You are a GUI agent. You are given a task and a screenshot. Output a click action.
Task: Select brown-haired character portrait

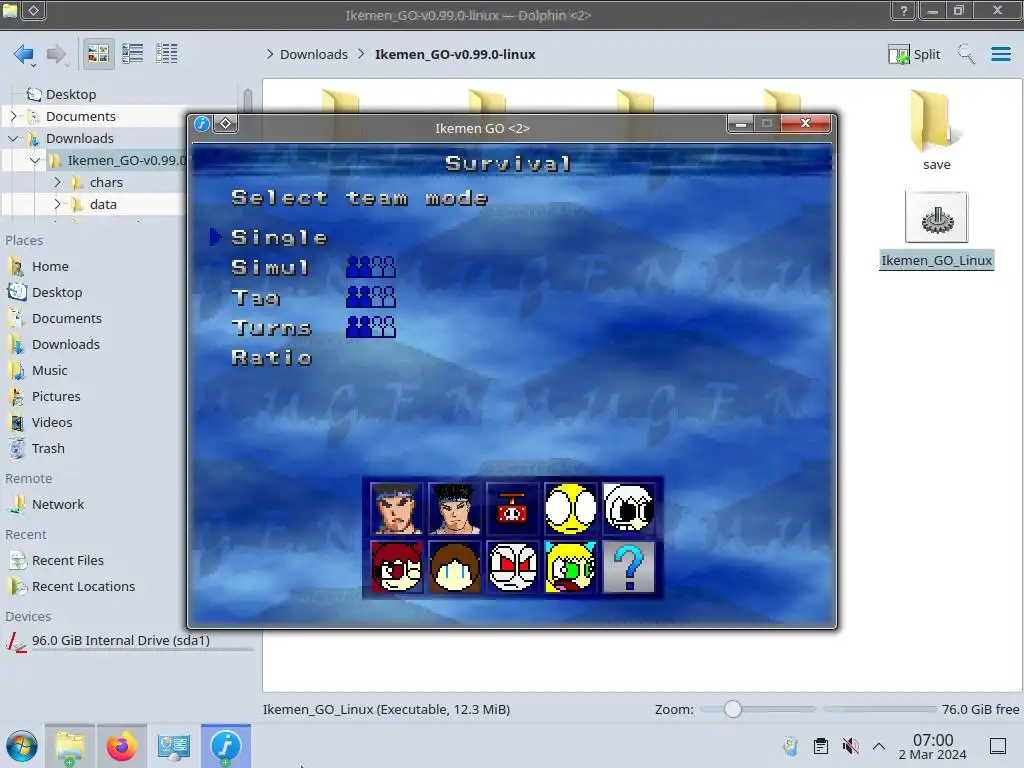click(x=455, y=567)
